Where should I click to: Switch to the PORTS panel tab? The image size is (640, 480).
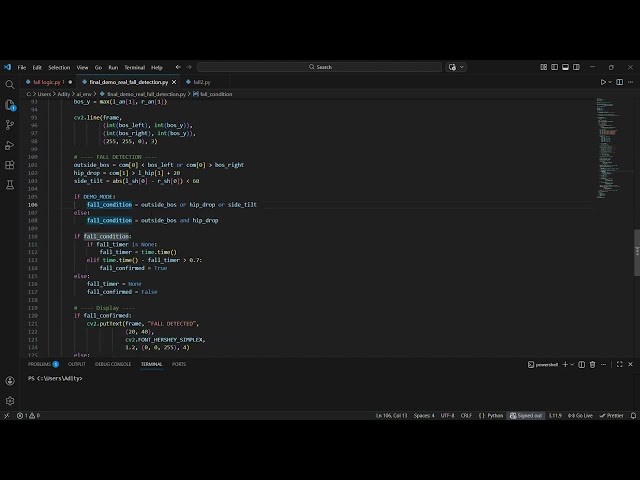tap(179, 364)
